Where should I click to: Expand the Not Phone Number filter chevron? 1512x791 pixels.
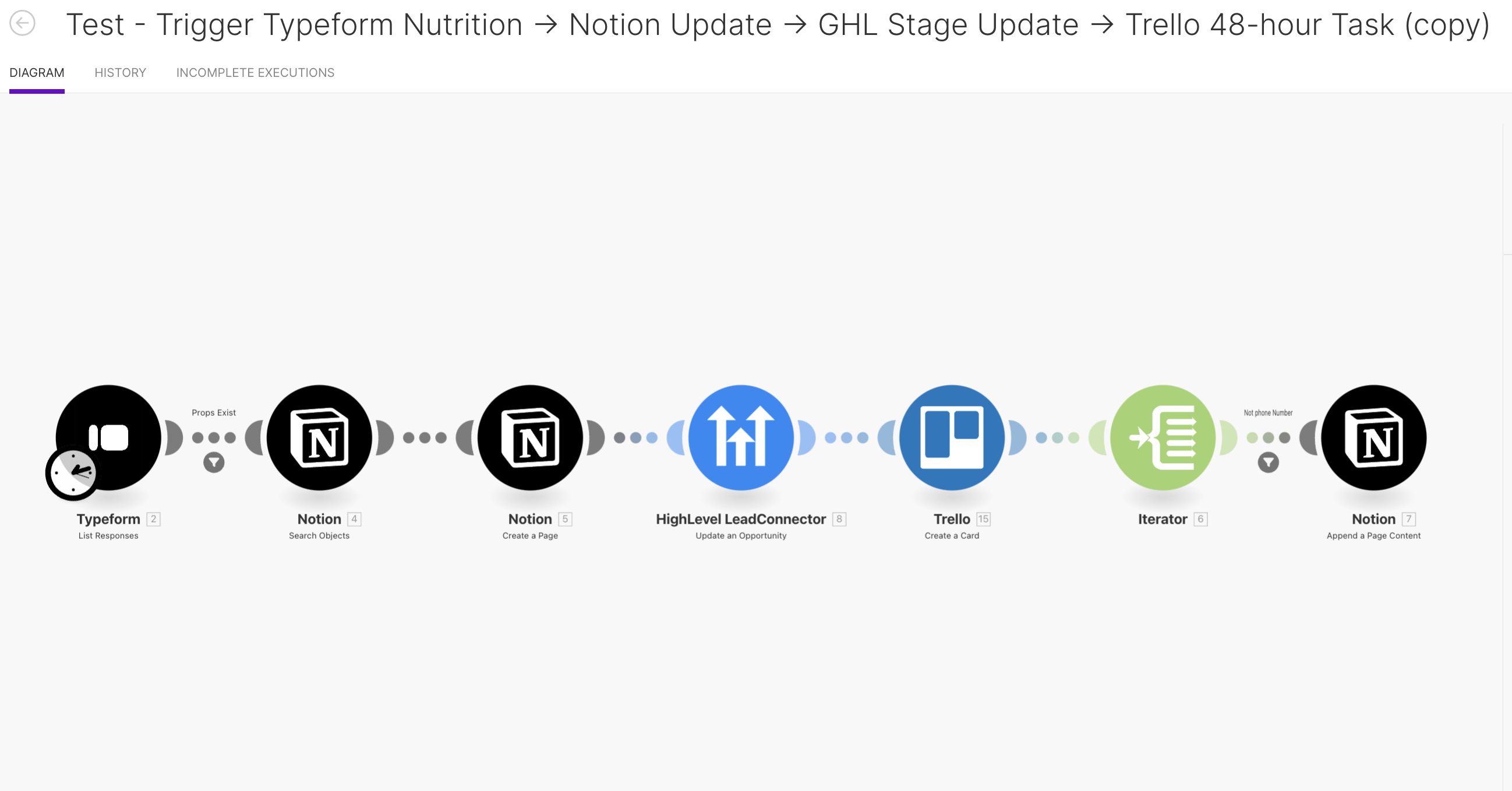[x=1268, y=461]
